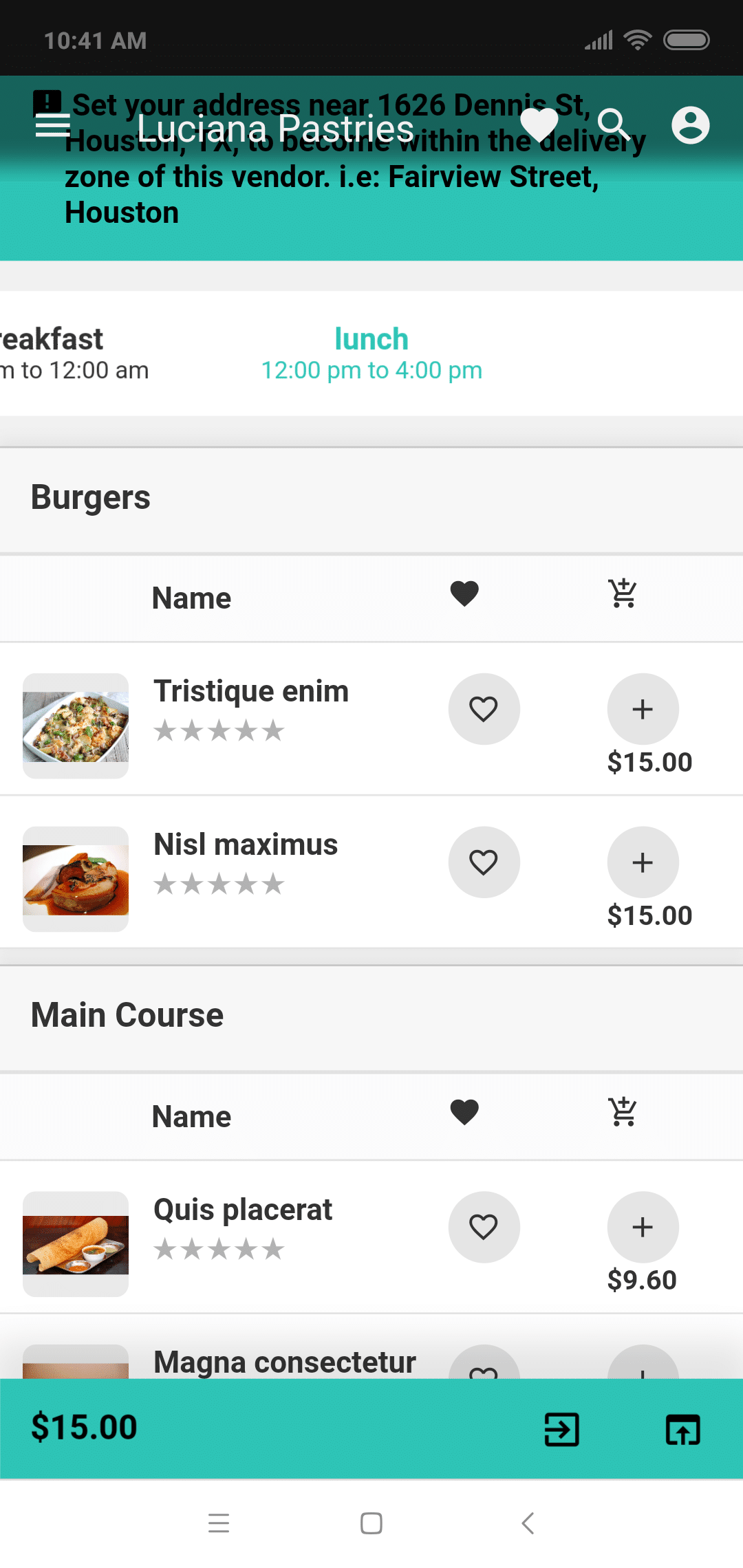Toggle favorite heart for Nisl maximus
The image size is (743, 1568).
[x=484, y=862]
